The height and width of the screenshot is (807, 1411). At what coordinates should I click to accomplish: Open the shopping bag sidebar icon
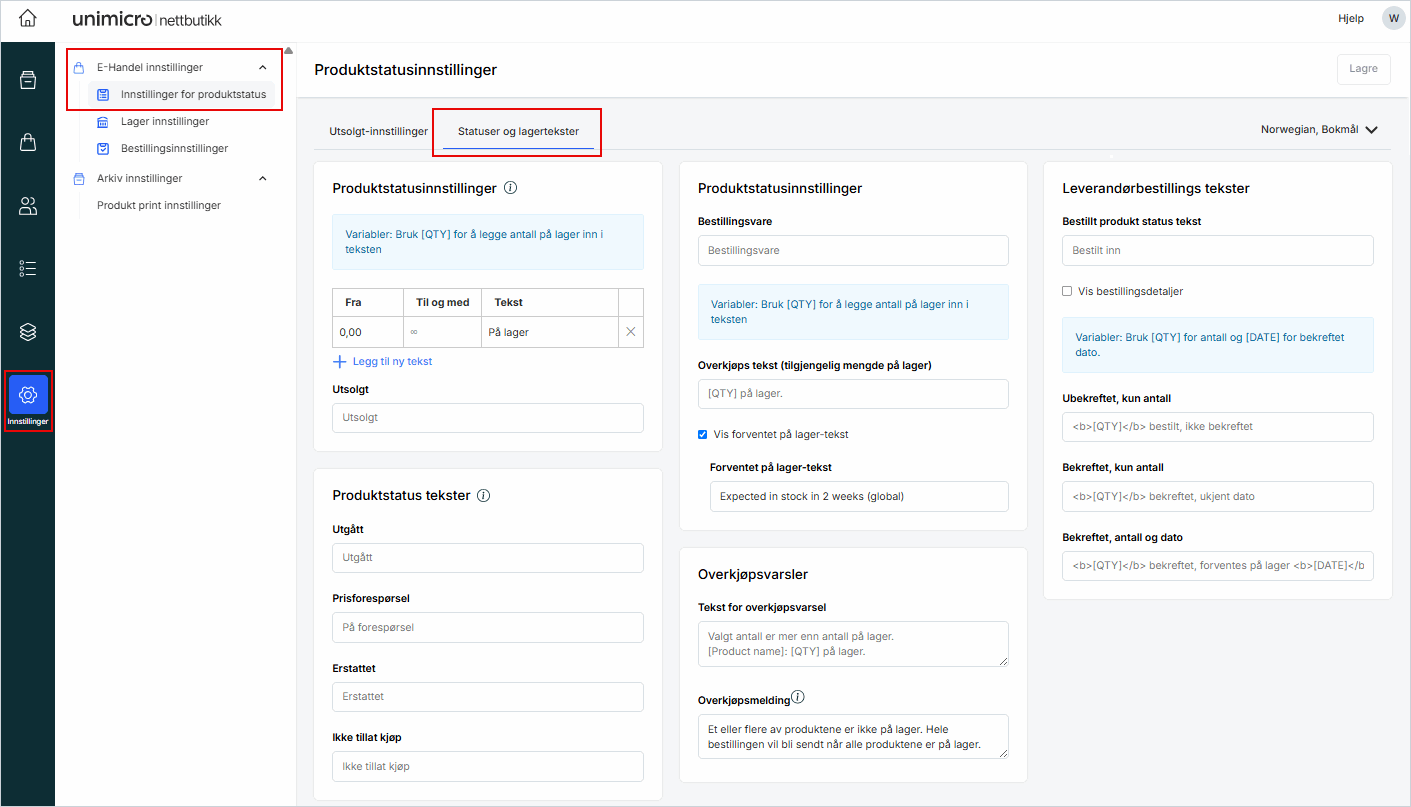pyautogui.click(x=28, y=143)
